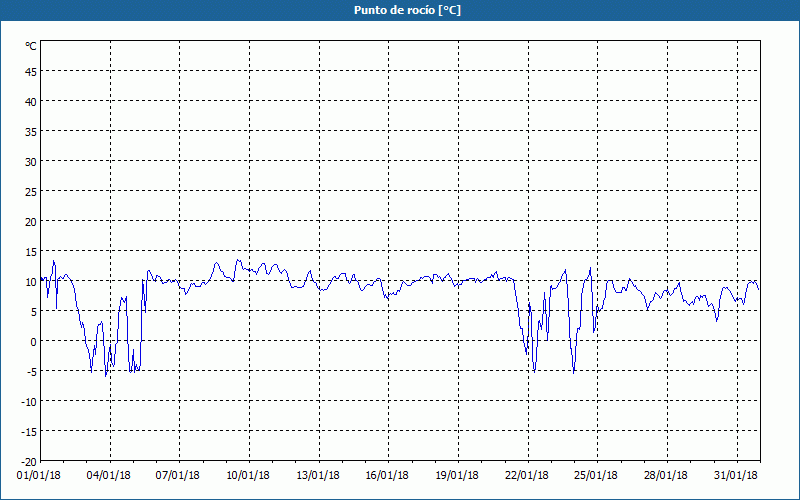Click the date label 13/01/18
800x500 pixels.
click(318, 476)
